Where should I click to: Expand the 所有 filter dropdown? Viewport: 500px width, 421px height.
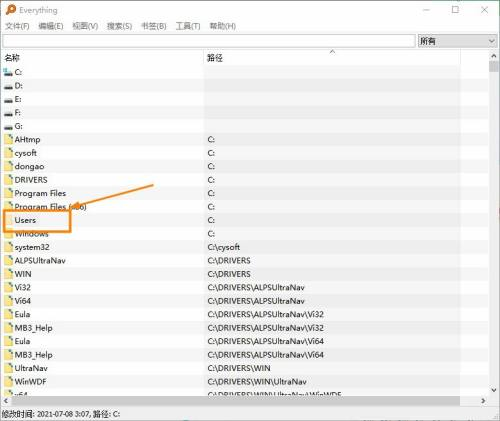point(457,41)
